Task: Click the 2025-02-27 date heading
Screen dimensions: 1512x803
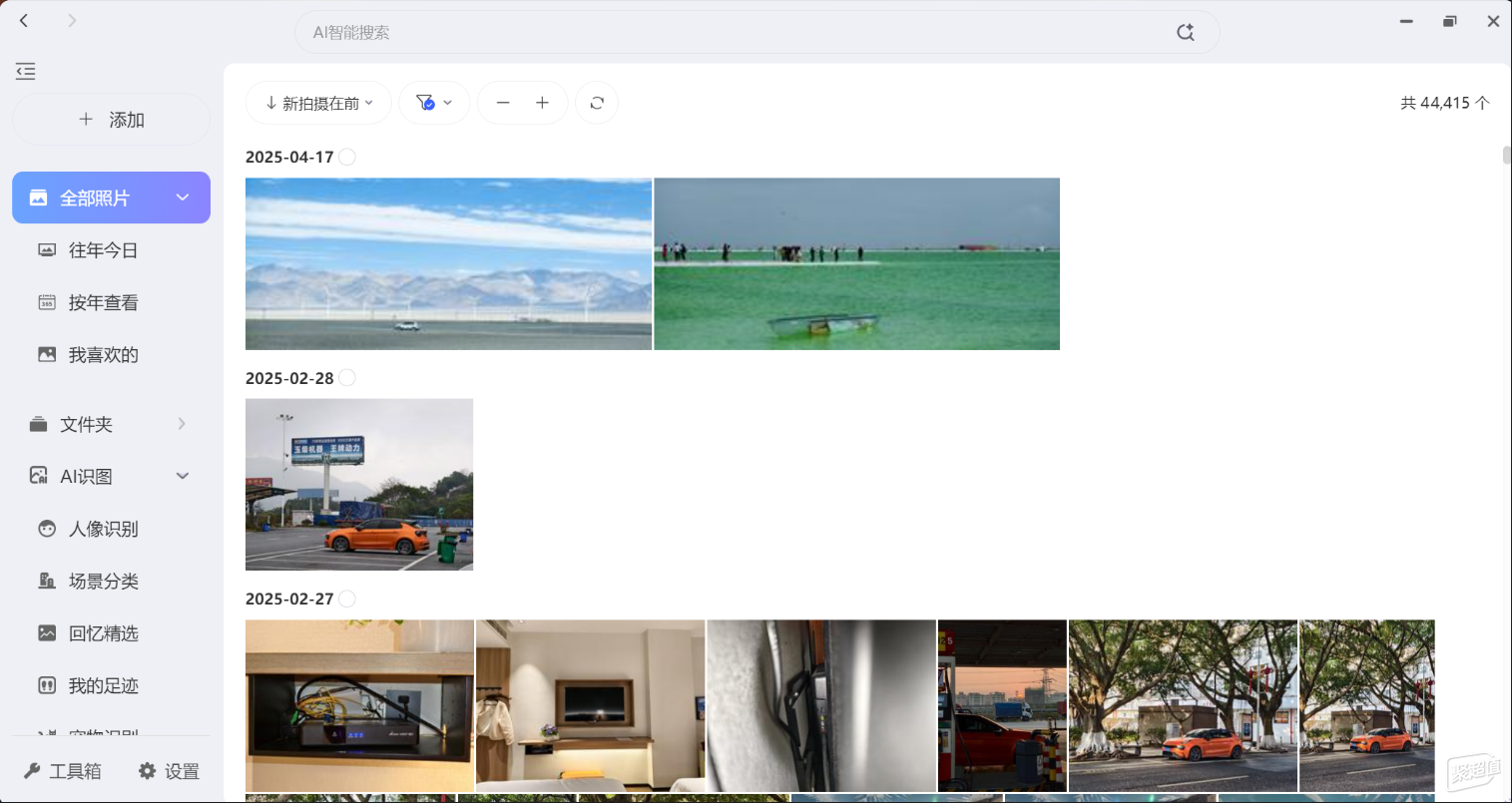Action: pos(289,599)
